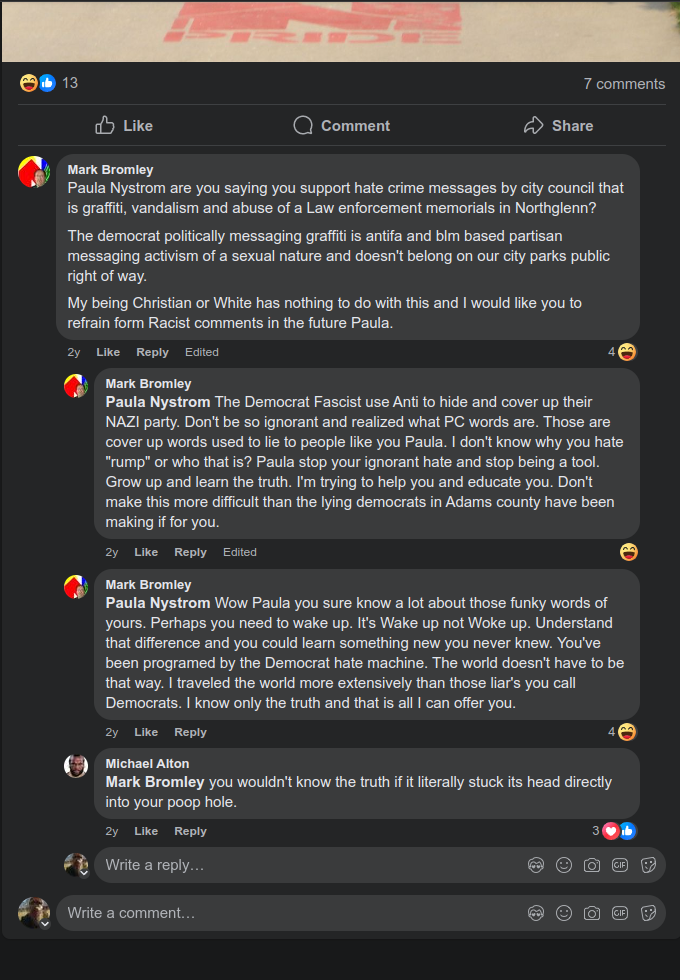Open emoji picker in Write a comment box
Screen dimensions: 680x980
564,913
